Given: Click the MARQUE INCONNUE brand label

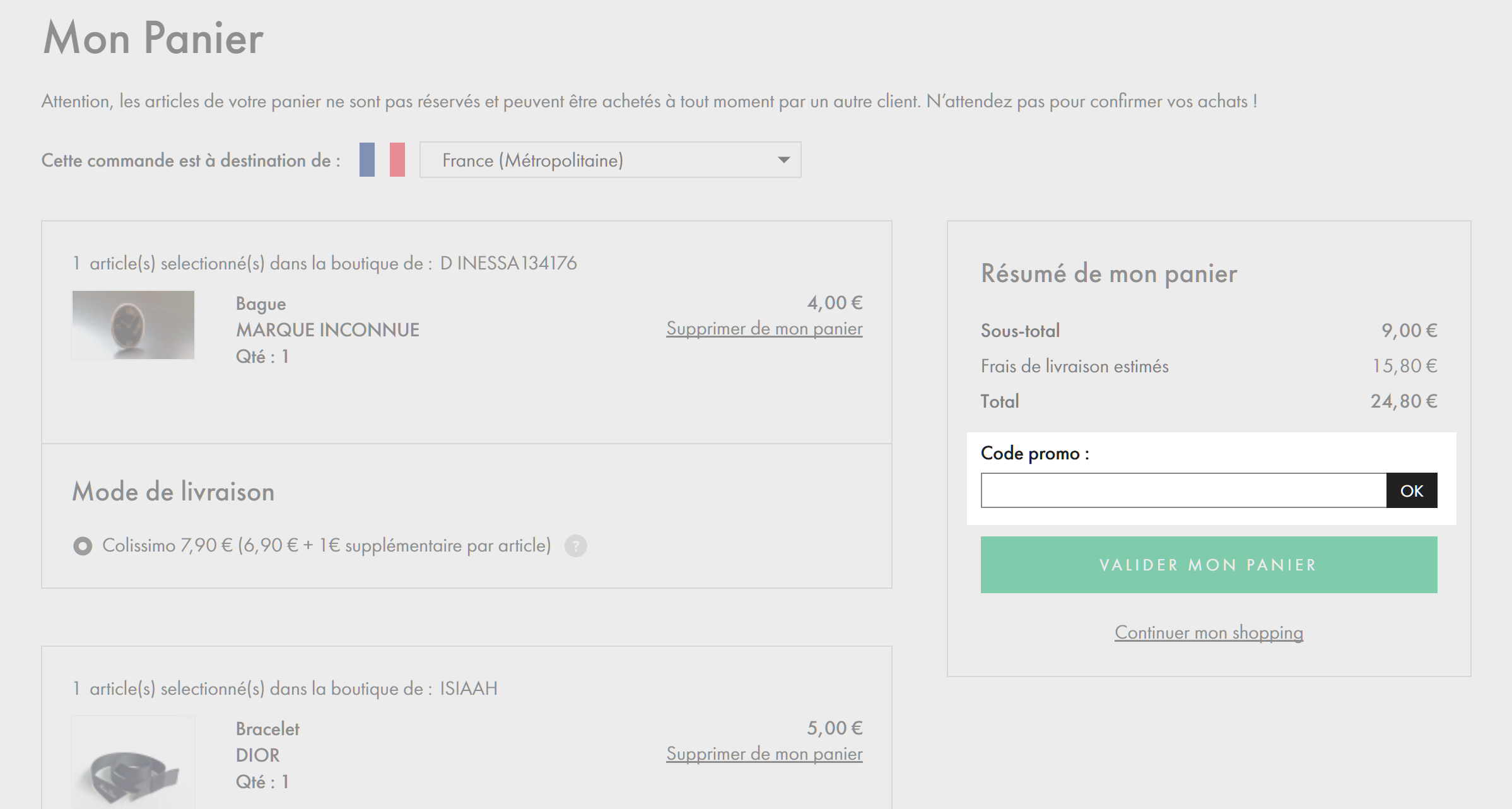Looking at the screenshot, I should pos(327,330).
